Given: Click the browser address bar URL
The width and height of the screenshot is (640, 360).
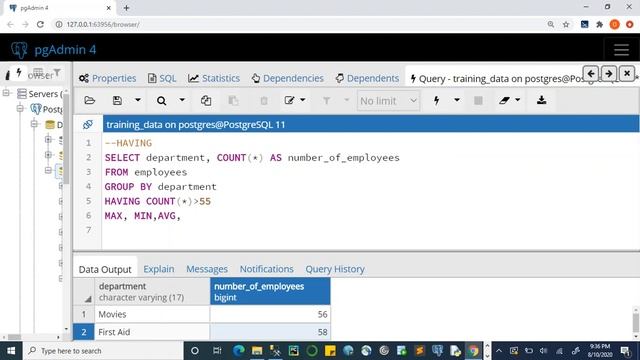Looking at the screenshot, I should tap(103, 24).
